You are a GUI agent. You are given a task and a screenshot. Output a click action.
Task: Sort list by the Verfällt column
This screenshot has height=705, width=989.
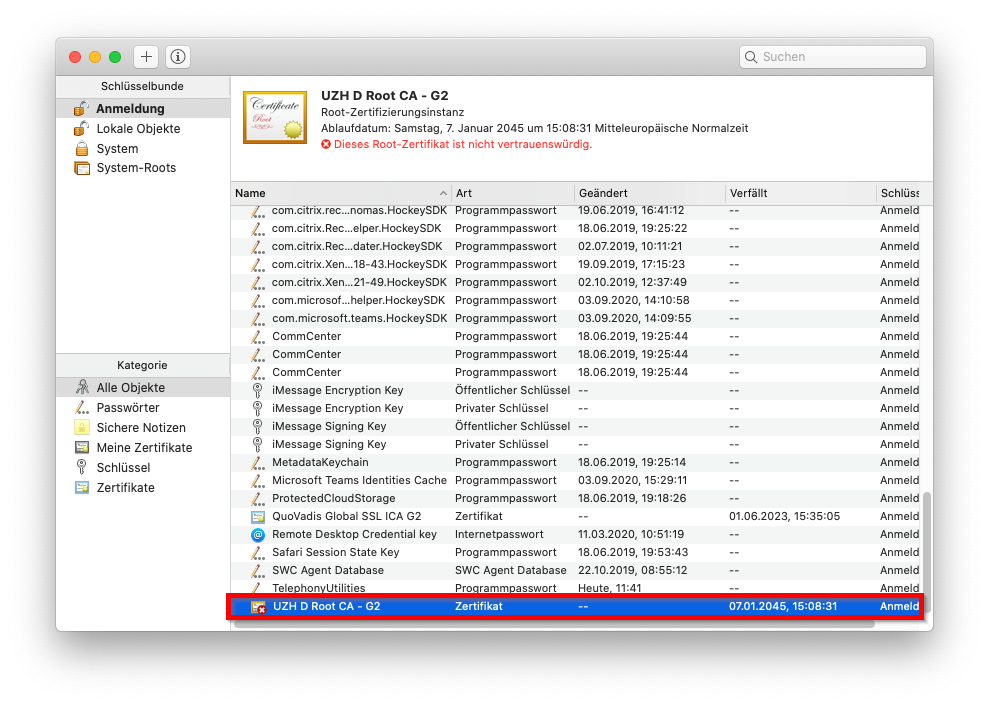[798, 193]
